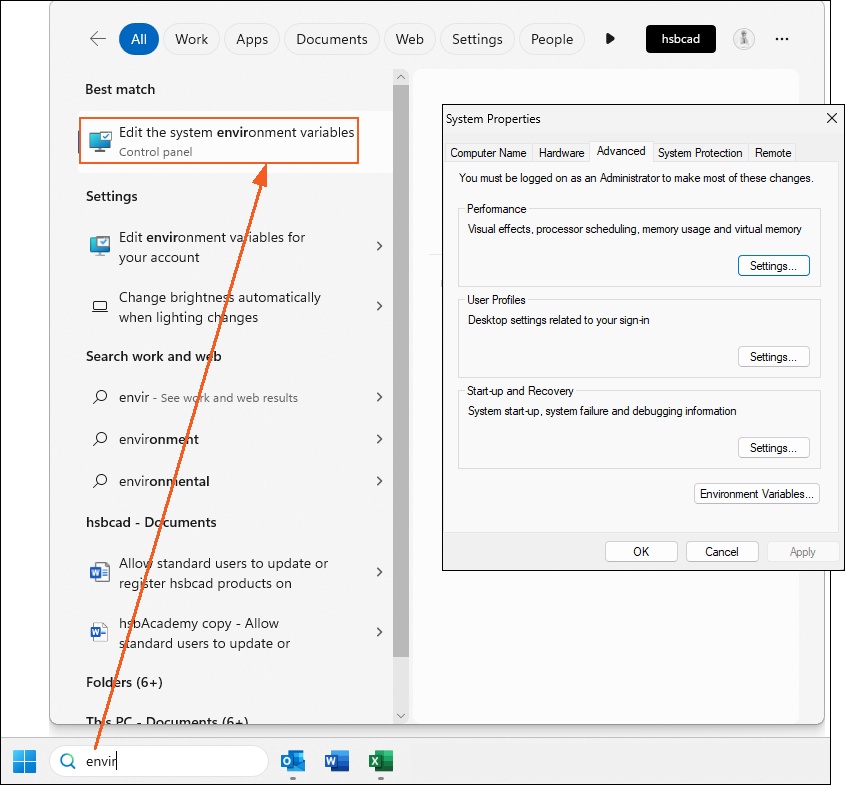Click the scroll-up arrow of results list
This screenshot has width=845, height=785.
[x=400, y=77]
